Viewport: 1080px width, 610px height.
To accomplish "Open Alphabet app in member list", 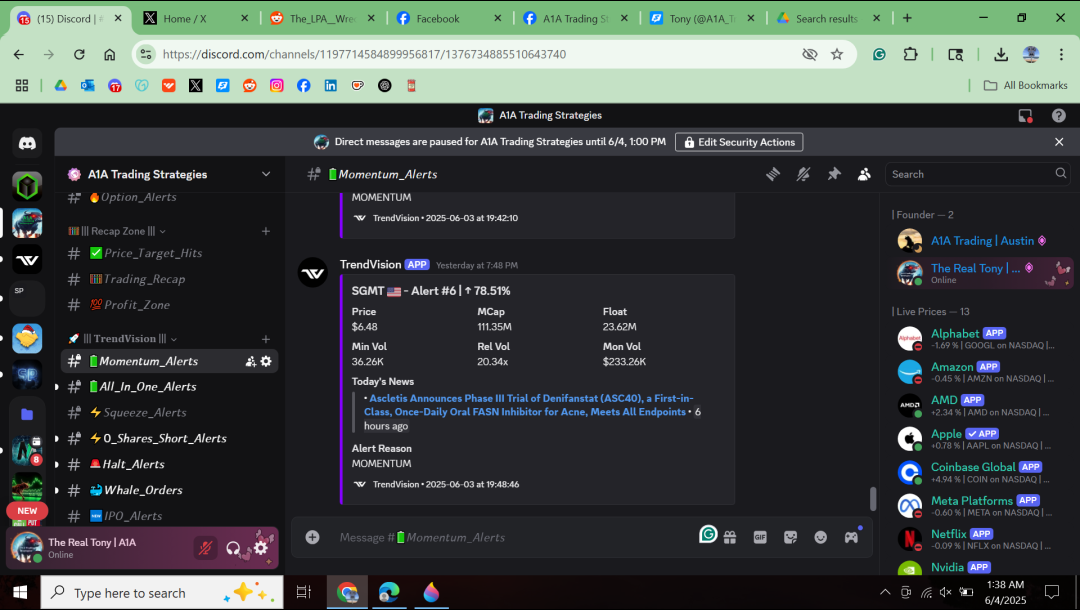I will click(x=982, y=339).
